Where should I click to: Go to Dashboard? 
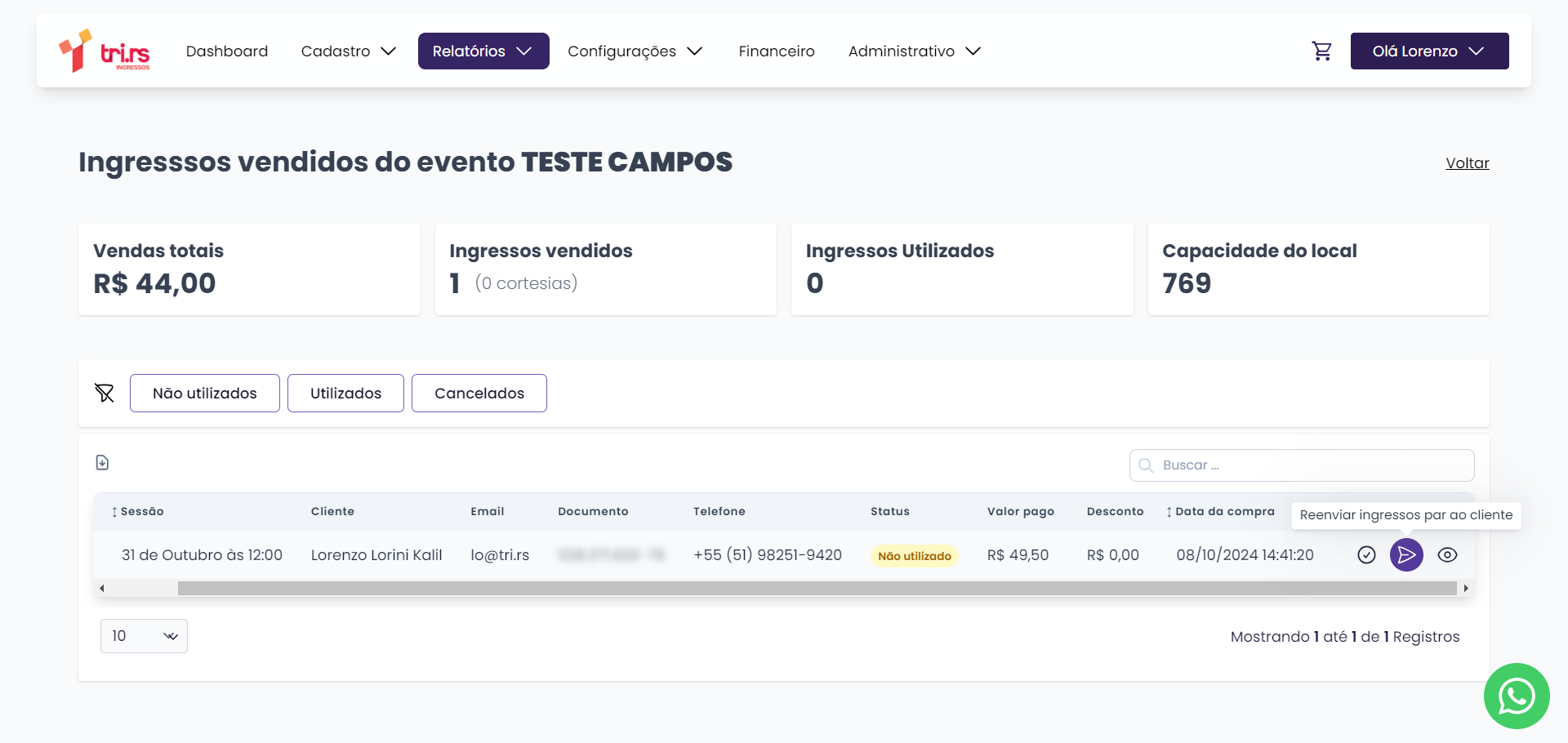click(227, 51)
